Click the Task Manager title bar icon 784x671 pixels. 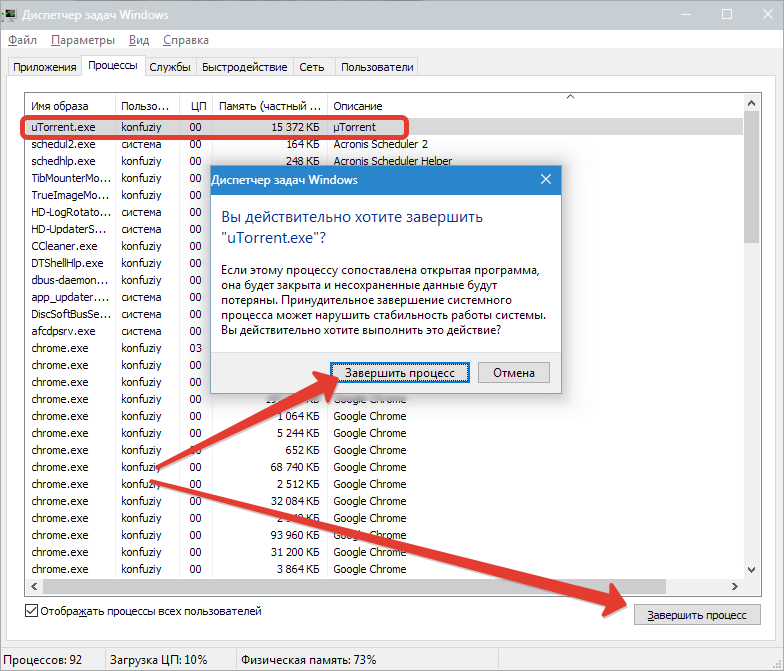point(10,14)
